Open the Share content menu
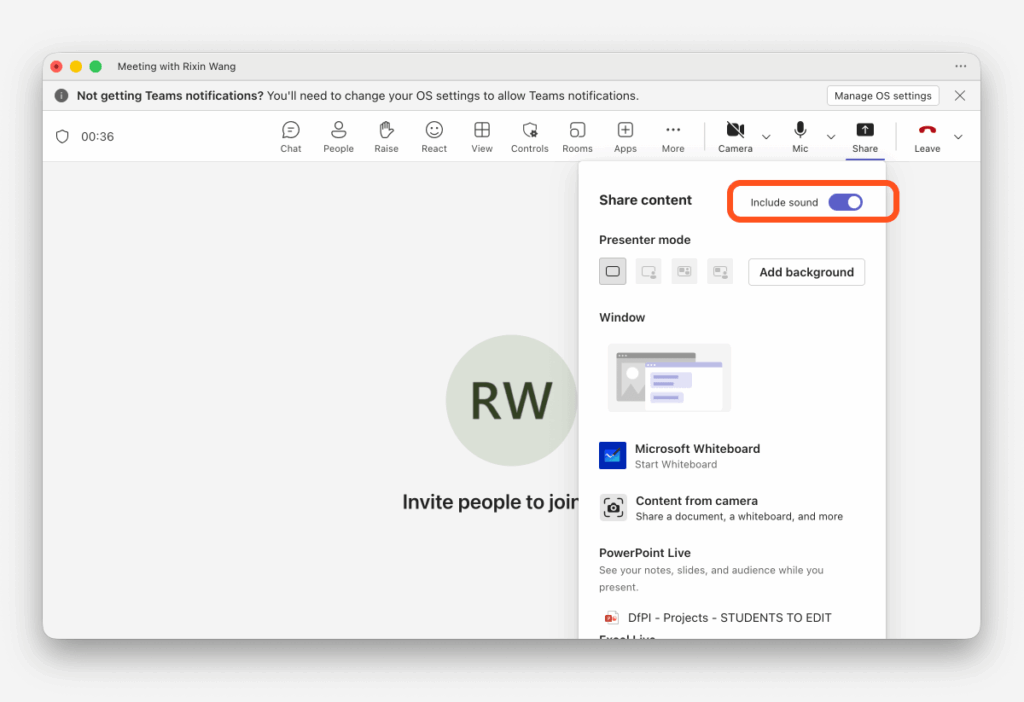 pos(864,136)
